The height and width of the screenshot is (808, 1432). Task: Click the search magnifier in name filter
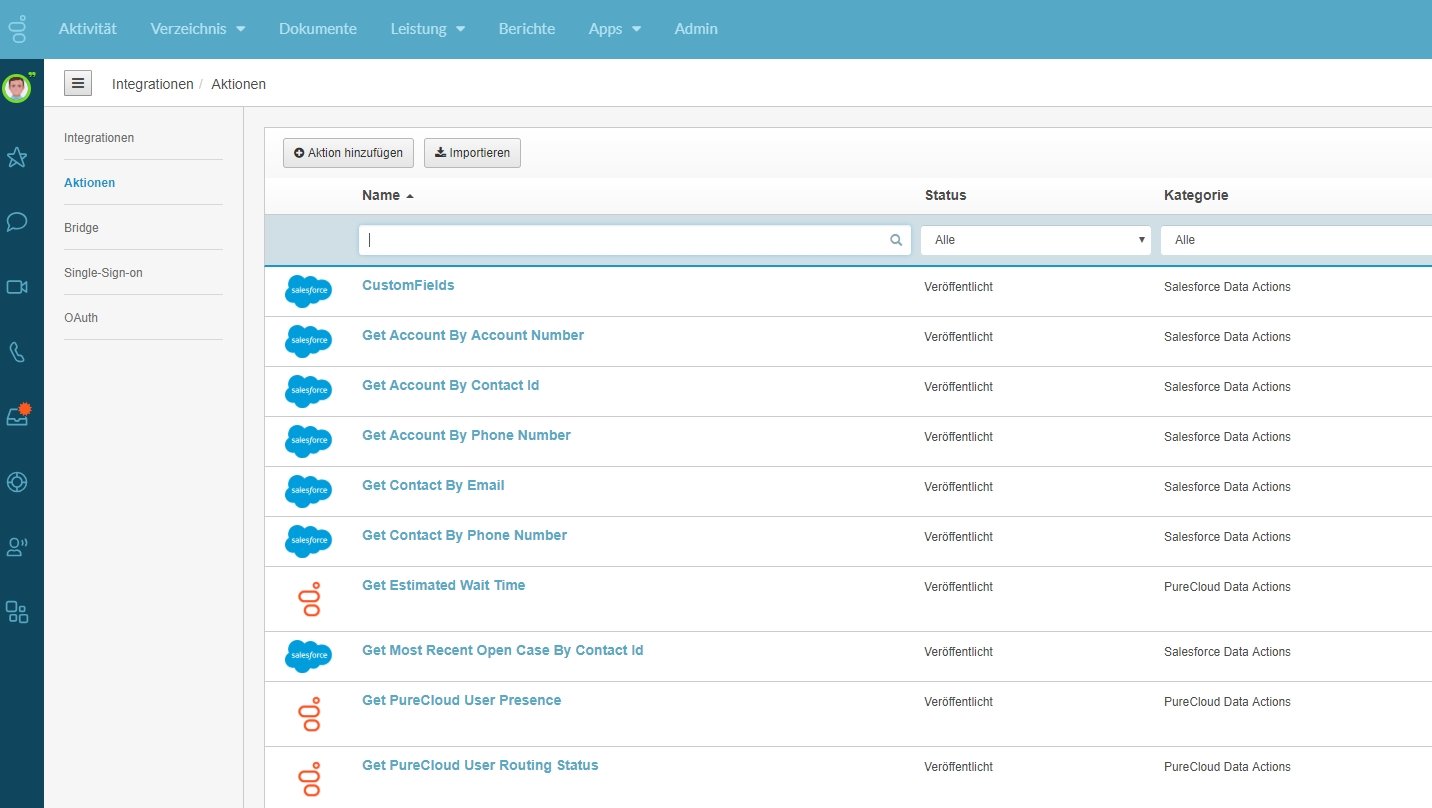point(896,240)
